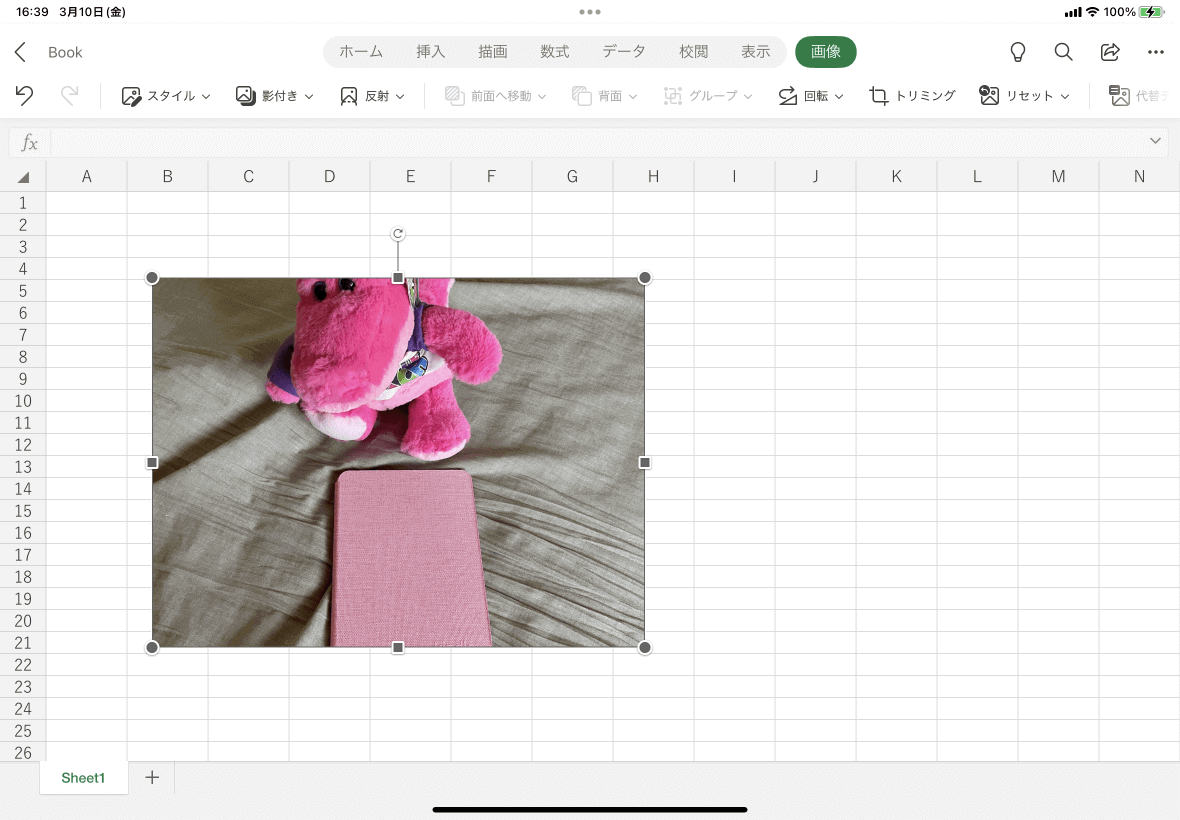This screenshot has width=1180, height=820.
Task: Expand the リセット dropdown arrow
Action: pyautogui.click(x=1065, y=96)
